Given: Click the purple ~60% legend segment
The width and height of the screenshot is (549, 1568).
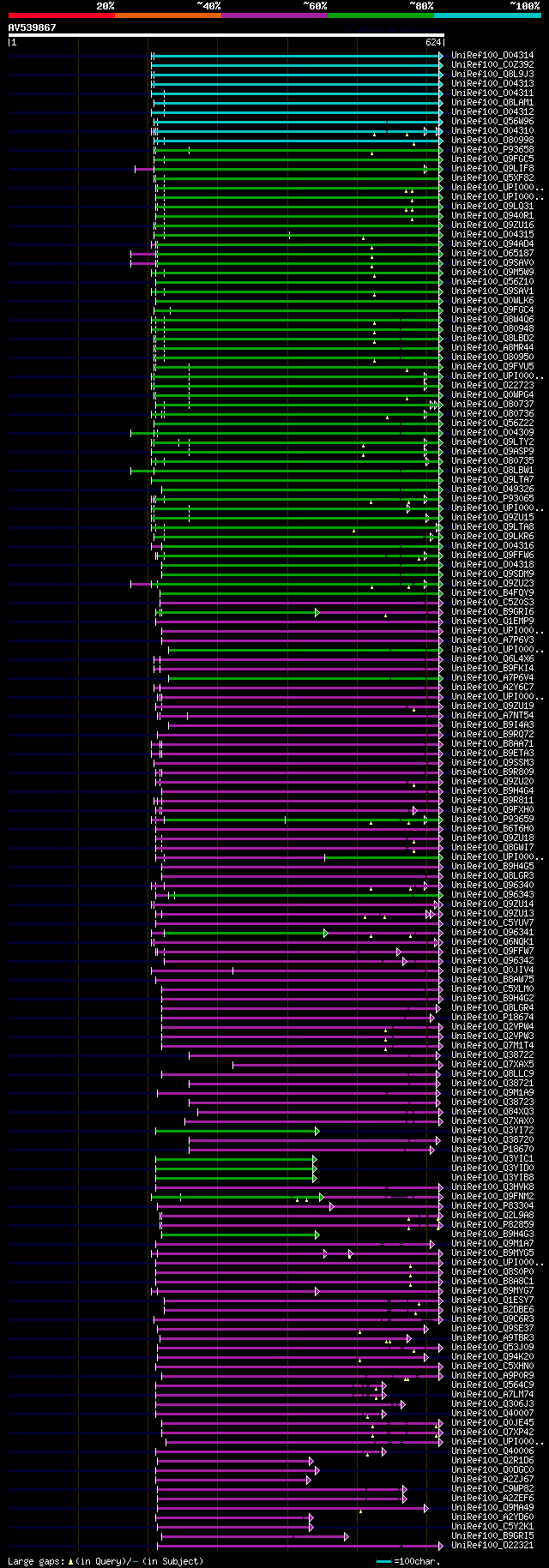Looking at the screenshot, I should pyautogui.click(x=274, y=15).
